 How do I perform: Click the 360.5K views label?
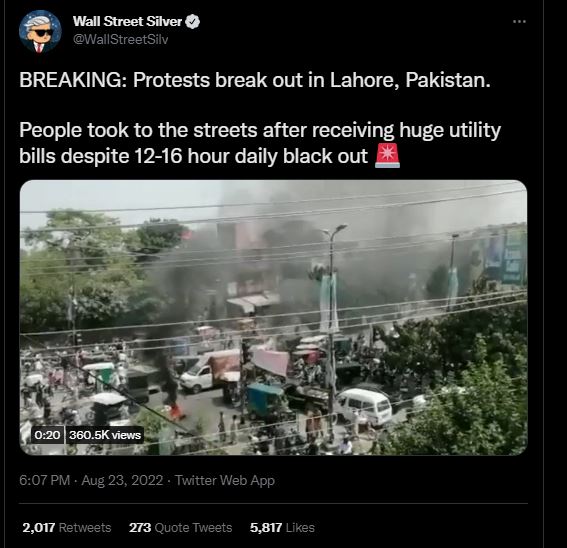(105, 434)
